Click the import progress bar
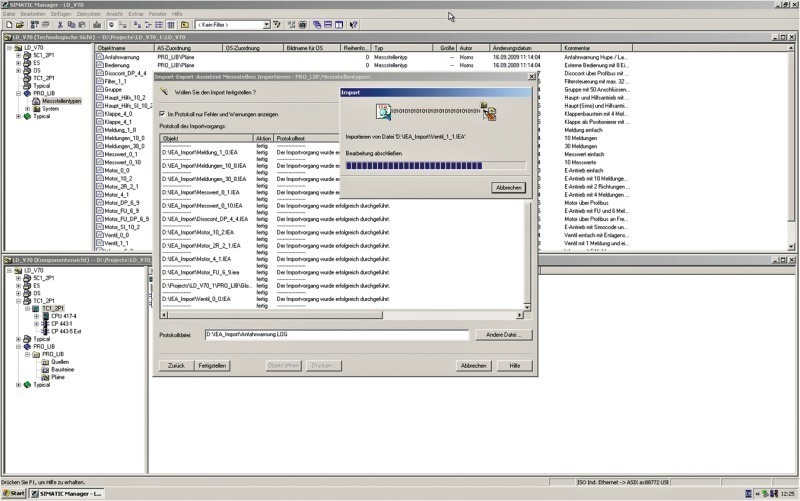This screenshot has height=501, width=800. (x=435, y=166)
